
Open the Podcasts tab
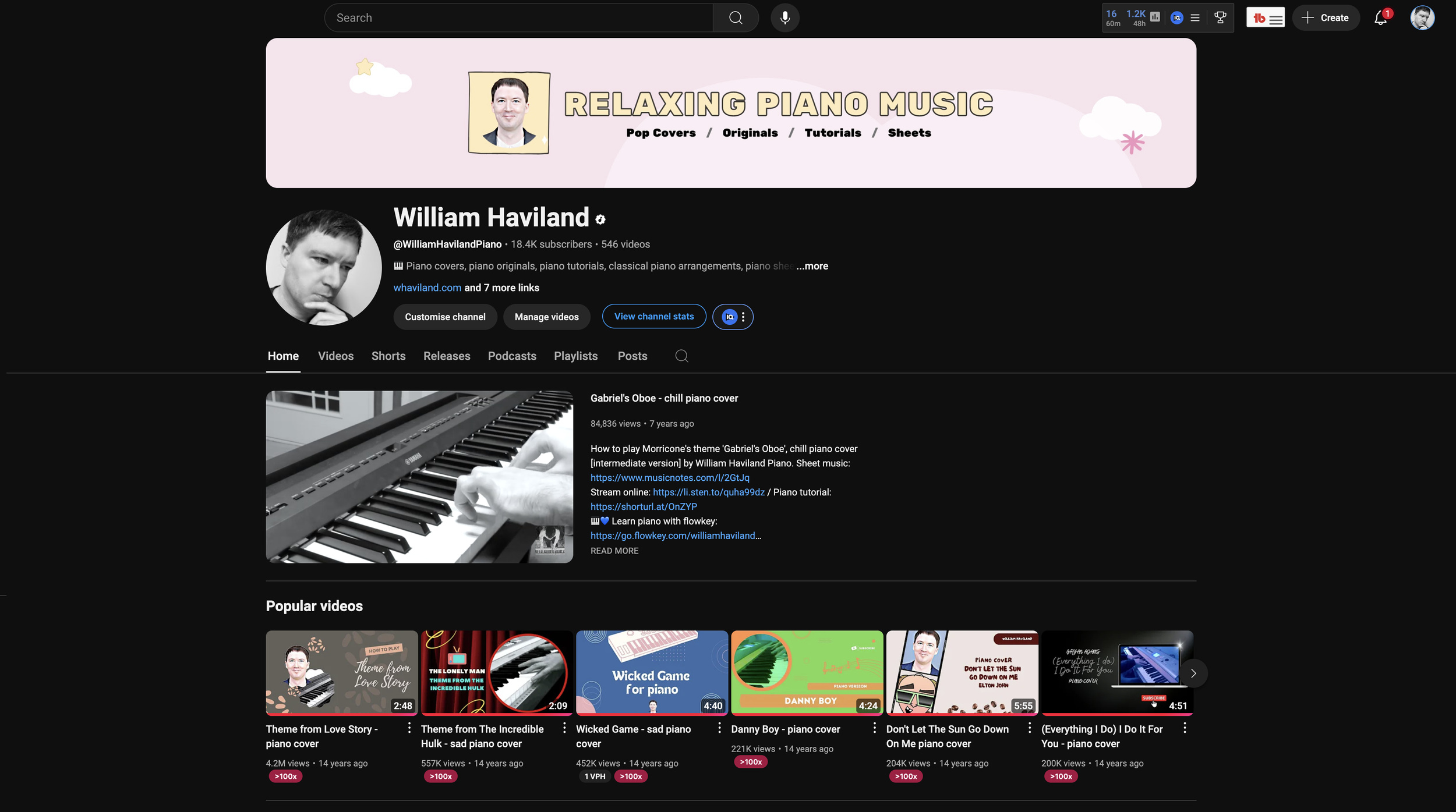[512, 356]
